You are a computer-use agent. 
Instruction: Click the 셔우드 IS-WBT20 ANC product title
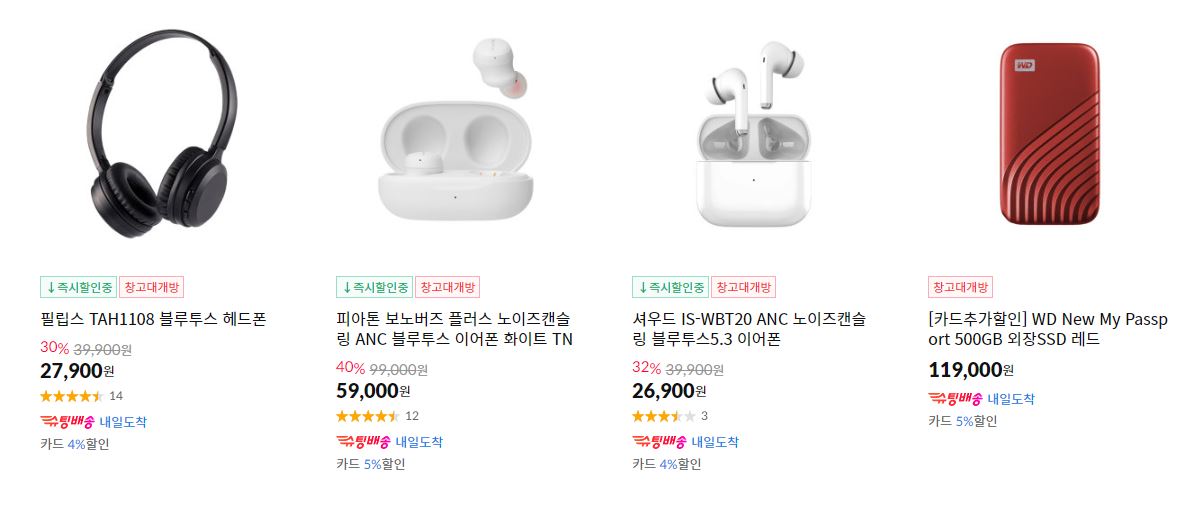(748, 328)
